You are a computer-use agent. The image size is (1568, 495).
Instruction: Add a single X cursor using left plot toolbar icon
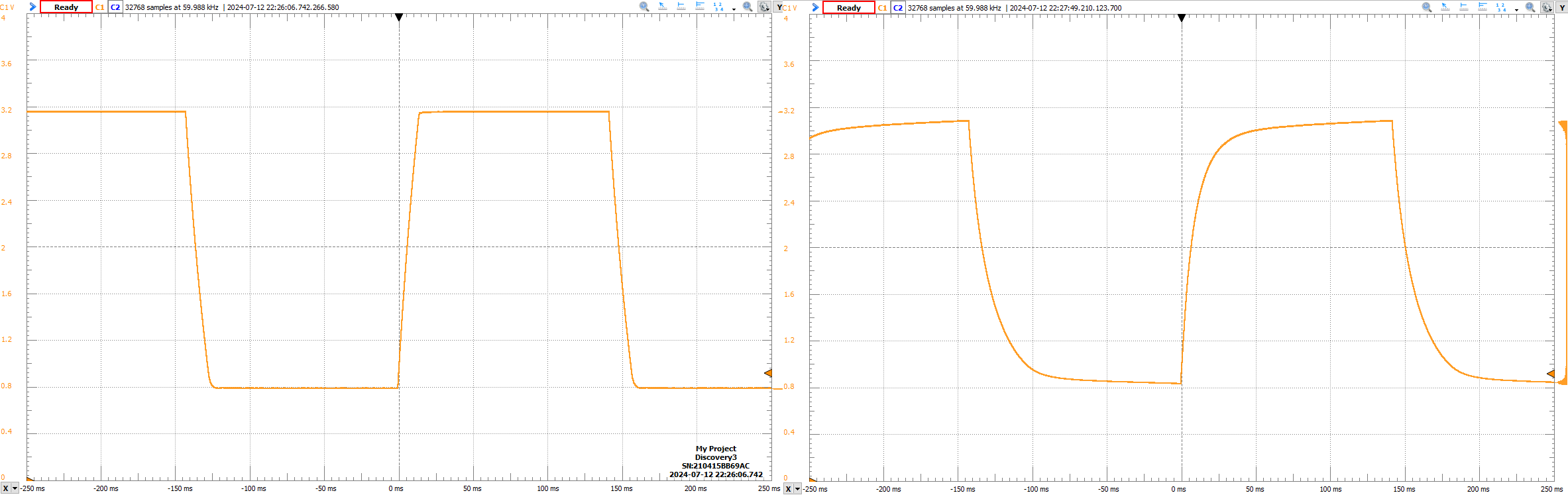(x=681, y=7)
